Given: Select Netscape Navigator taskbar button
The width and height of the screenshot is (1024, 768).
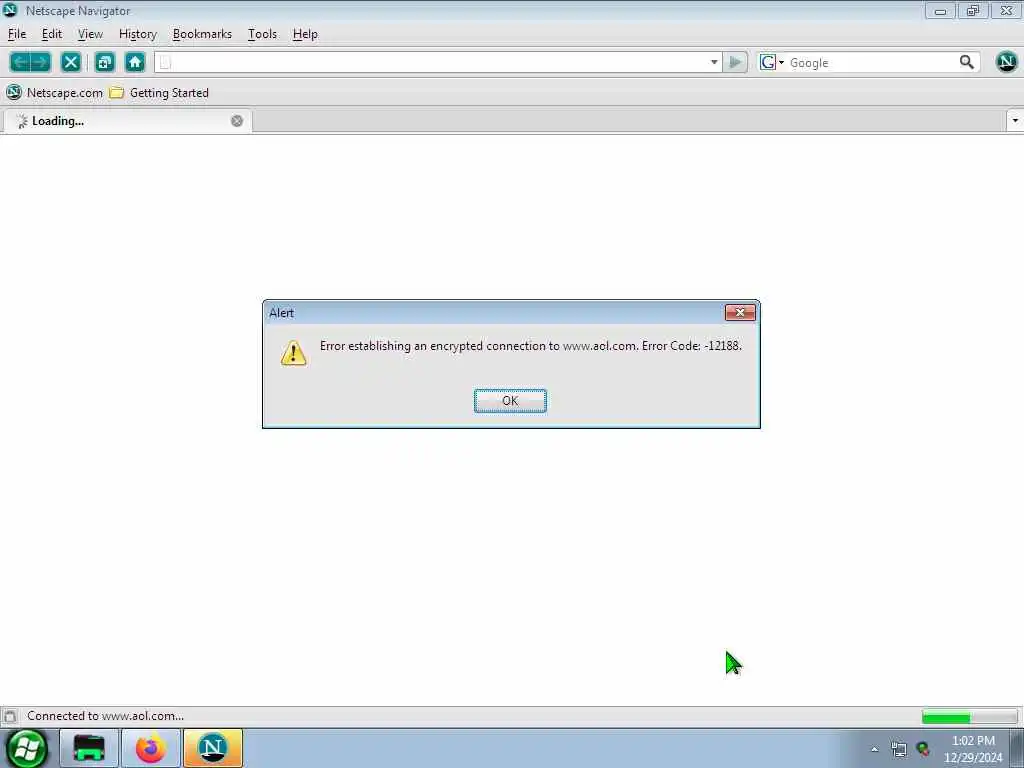Looking at the screenshot, I should (x=213, y=748).
